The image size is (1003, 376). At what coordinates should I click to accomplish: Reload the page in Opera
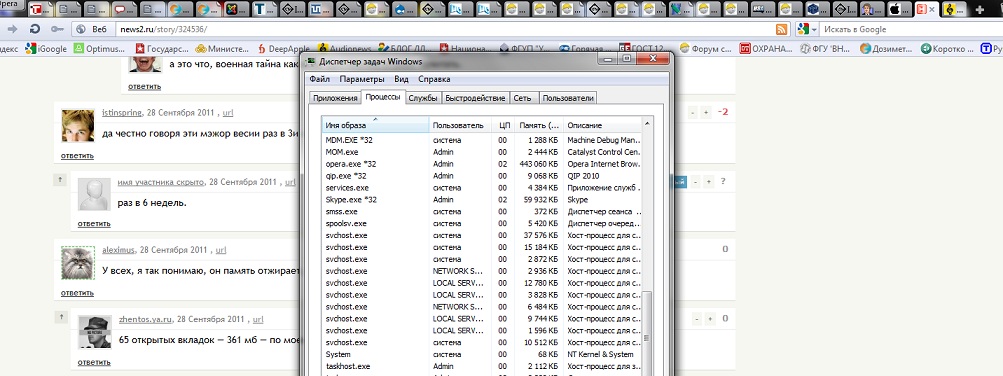[35, 29]
